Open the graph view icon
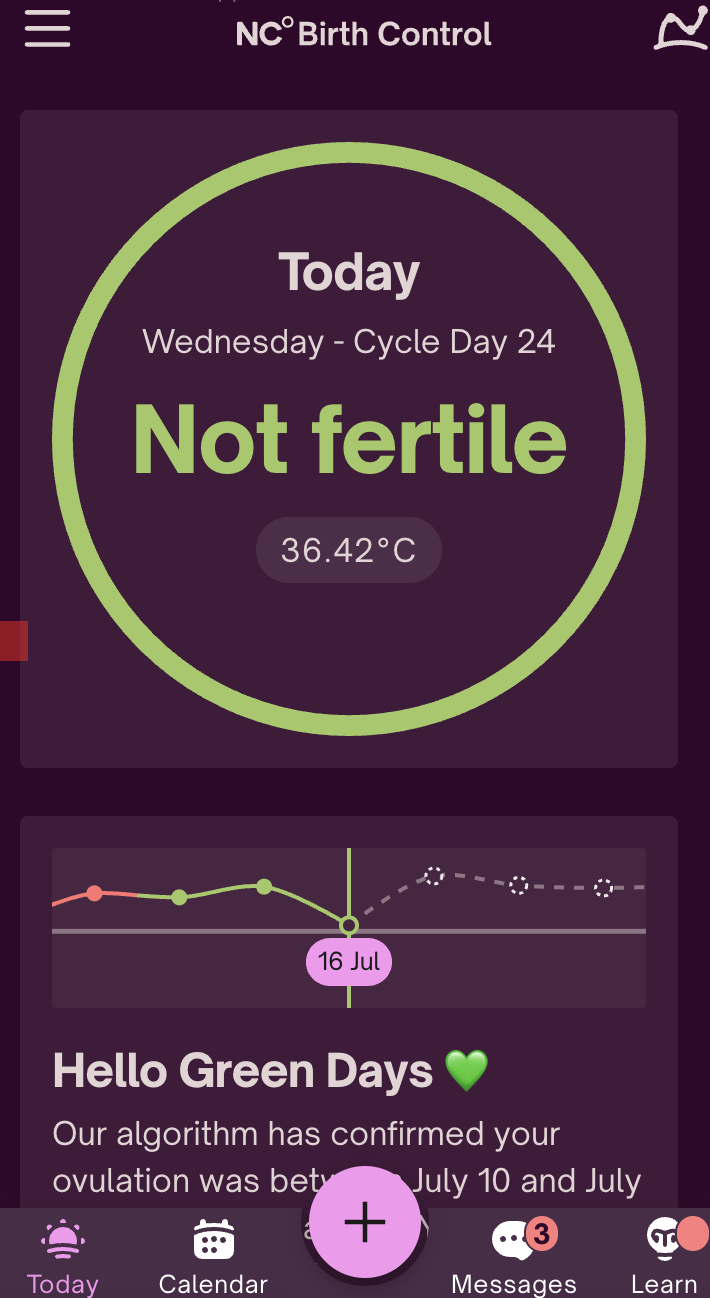This screenshot has width=710, height=1298. 680,29
